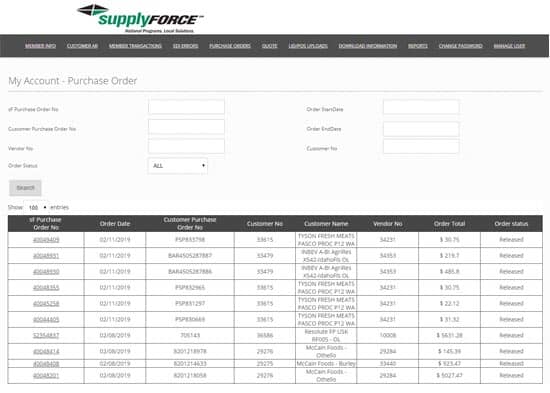The height and width of the screenshot is (393, 550).
Task: Sort table by Order Date header
Action: (x=115, y=224)
